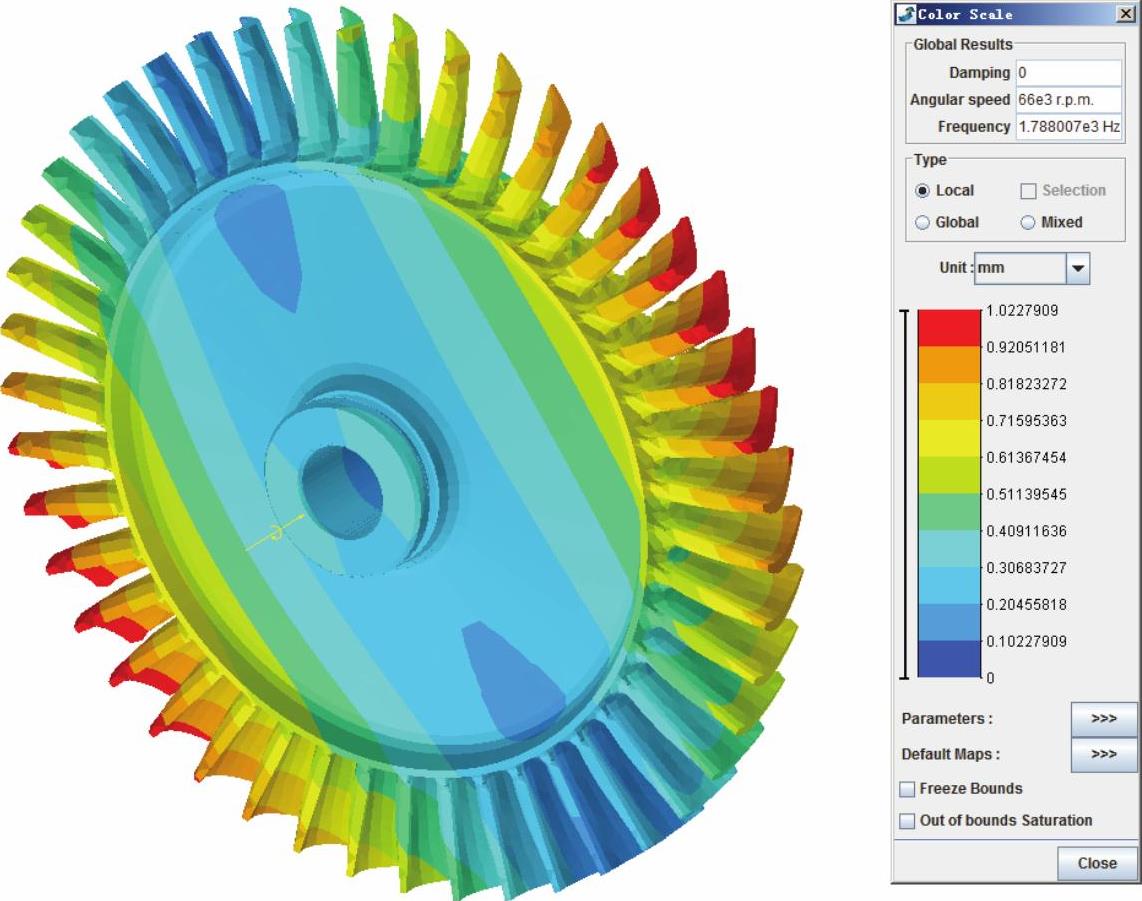Choose the Mixed type radio button
The width and height of the screenshot is (1142, 901).
(x=1027, y=223)
